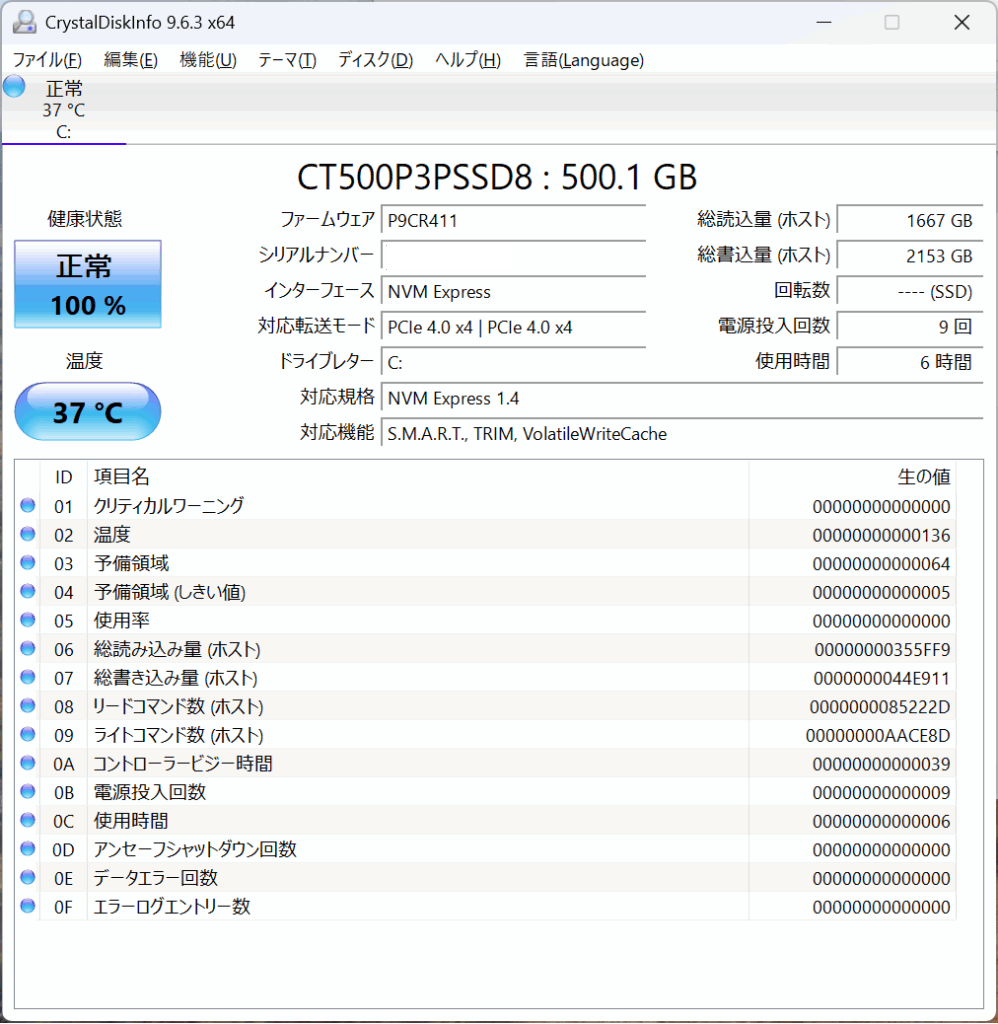Click the 健康状態 label
This screenshot has height=1024, width=998.
pos(85,219)
